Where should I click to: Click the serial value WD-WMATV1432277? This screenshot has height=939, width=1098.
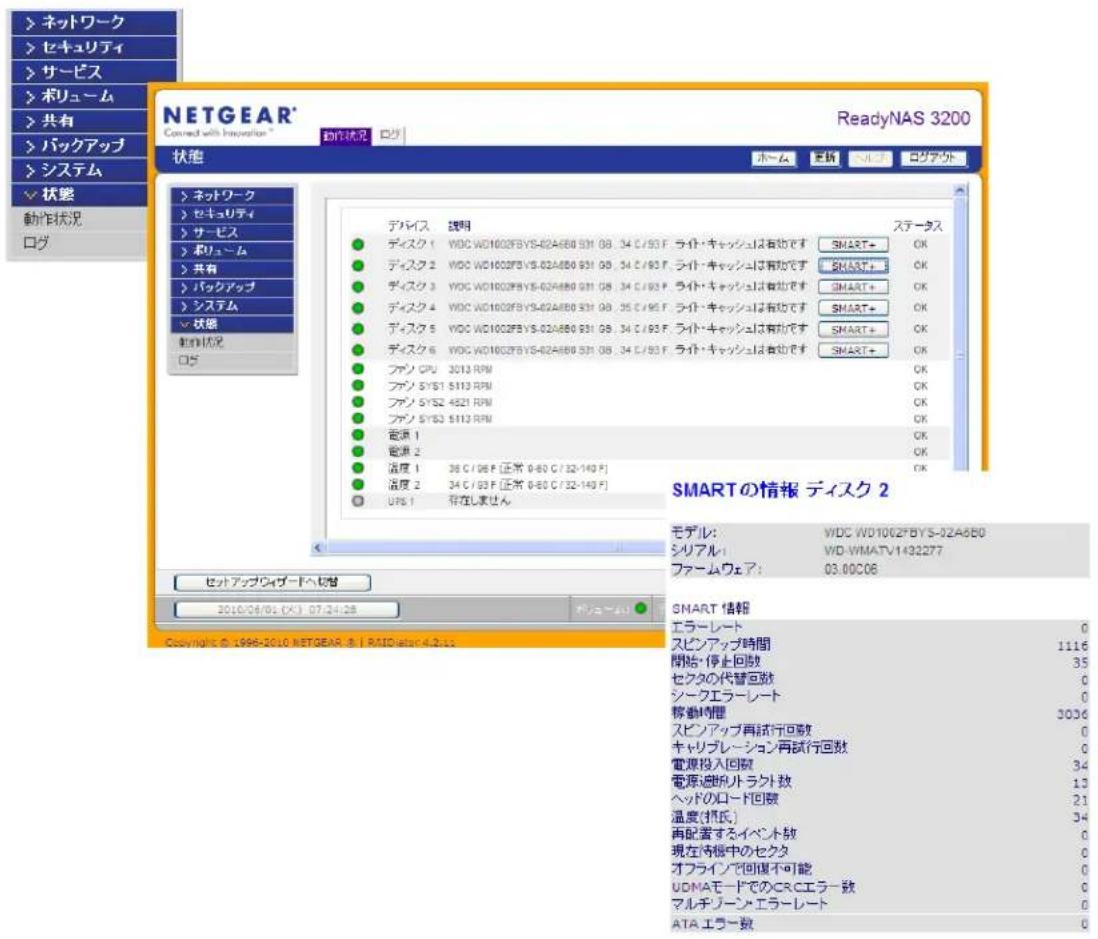[883, 550]
